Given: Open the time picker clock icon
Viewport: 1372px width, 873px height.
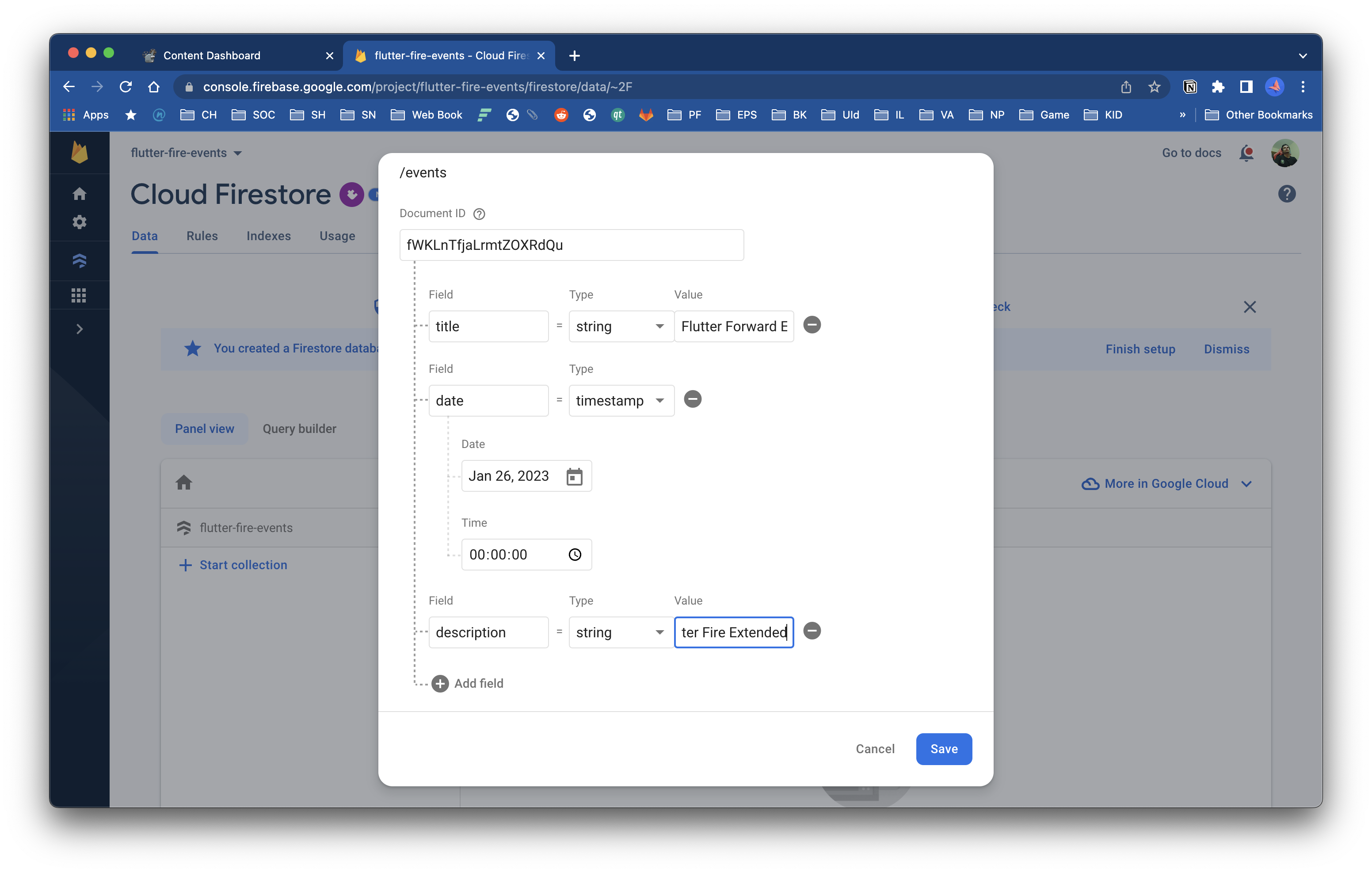Looking at the screenshot, I should (575, 554).
